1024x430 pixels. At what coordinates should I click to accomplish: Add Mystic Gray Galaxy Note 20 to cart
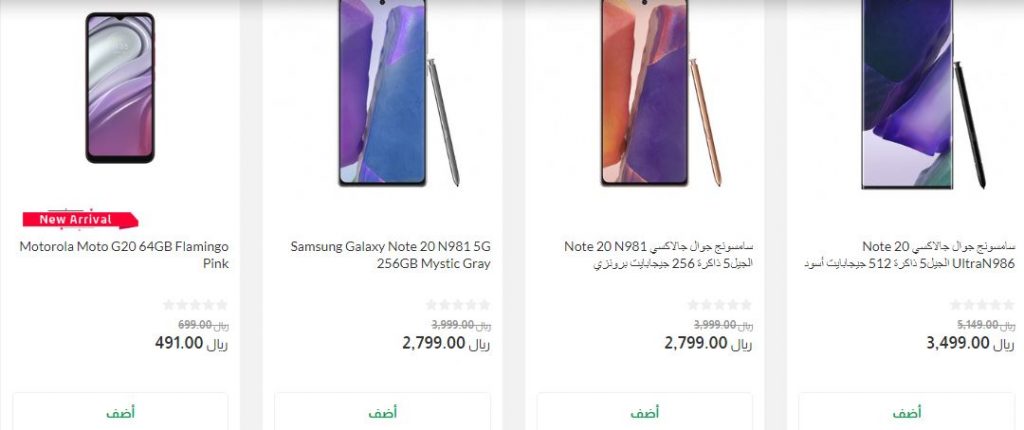coord(382,412)
